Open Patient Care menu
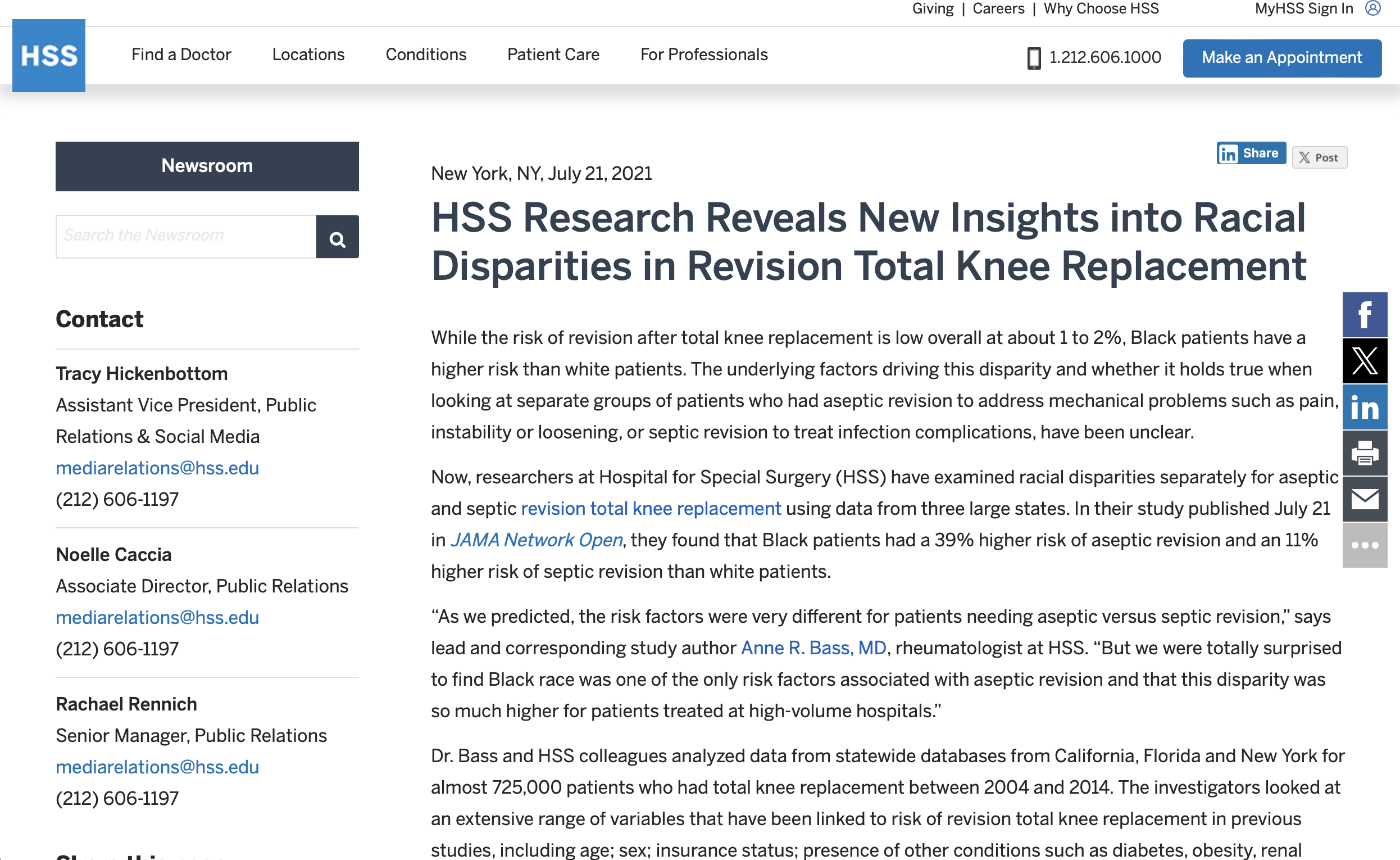The width and height of the screenshot is (1400, 860). (x=553, y=55)
